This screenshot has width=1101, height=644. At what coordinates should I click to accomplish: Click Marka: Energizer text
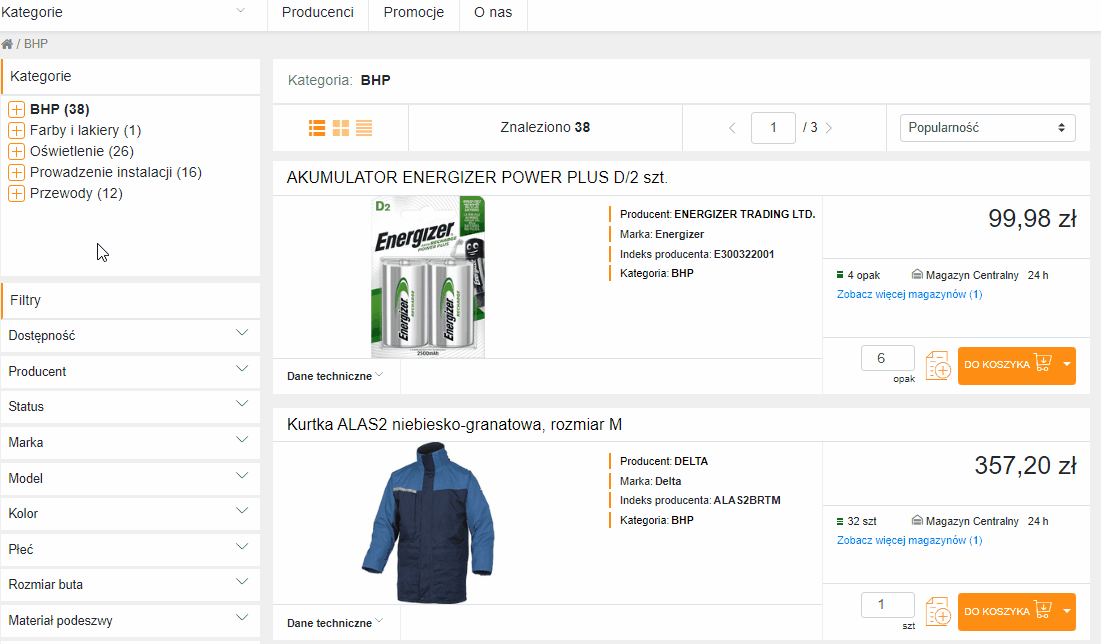tap(661, 235)
